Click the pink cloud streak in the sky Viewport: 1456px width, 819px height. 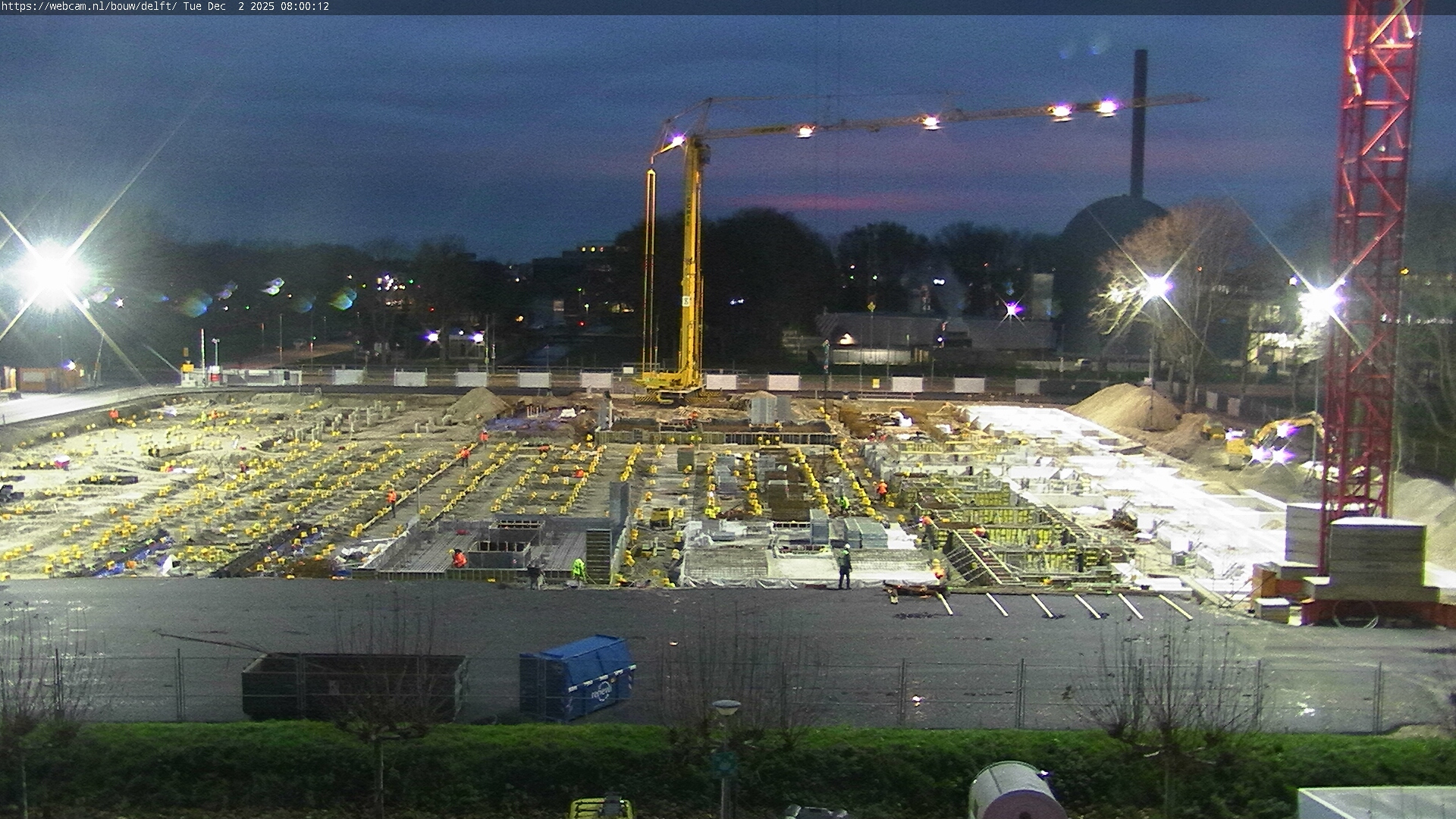click(x=834, y=202)
